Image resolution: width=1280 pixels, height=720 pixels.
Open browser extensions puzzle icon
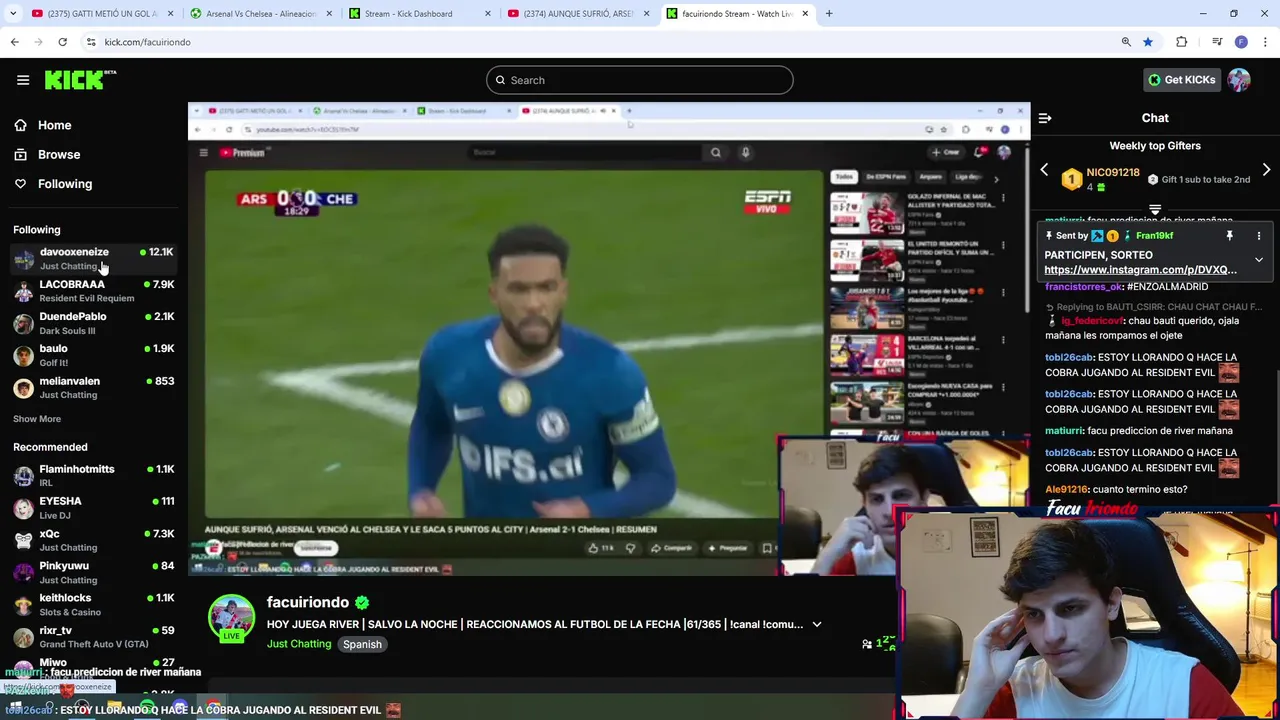(1182, 42)
